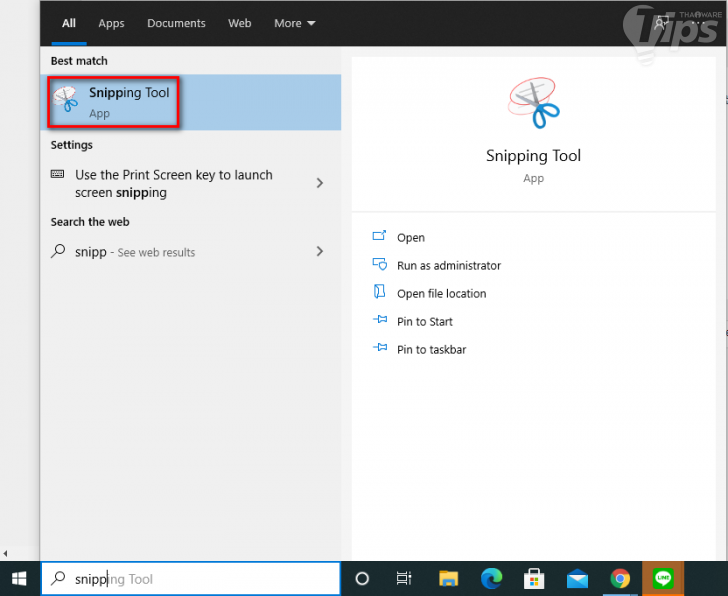728x596 pixels.
Task: Select 'snipp - See web results' suggestion
Action: click(190, 252)
